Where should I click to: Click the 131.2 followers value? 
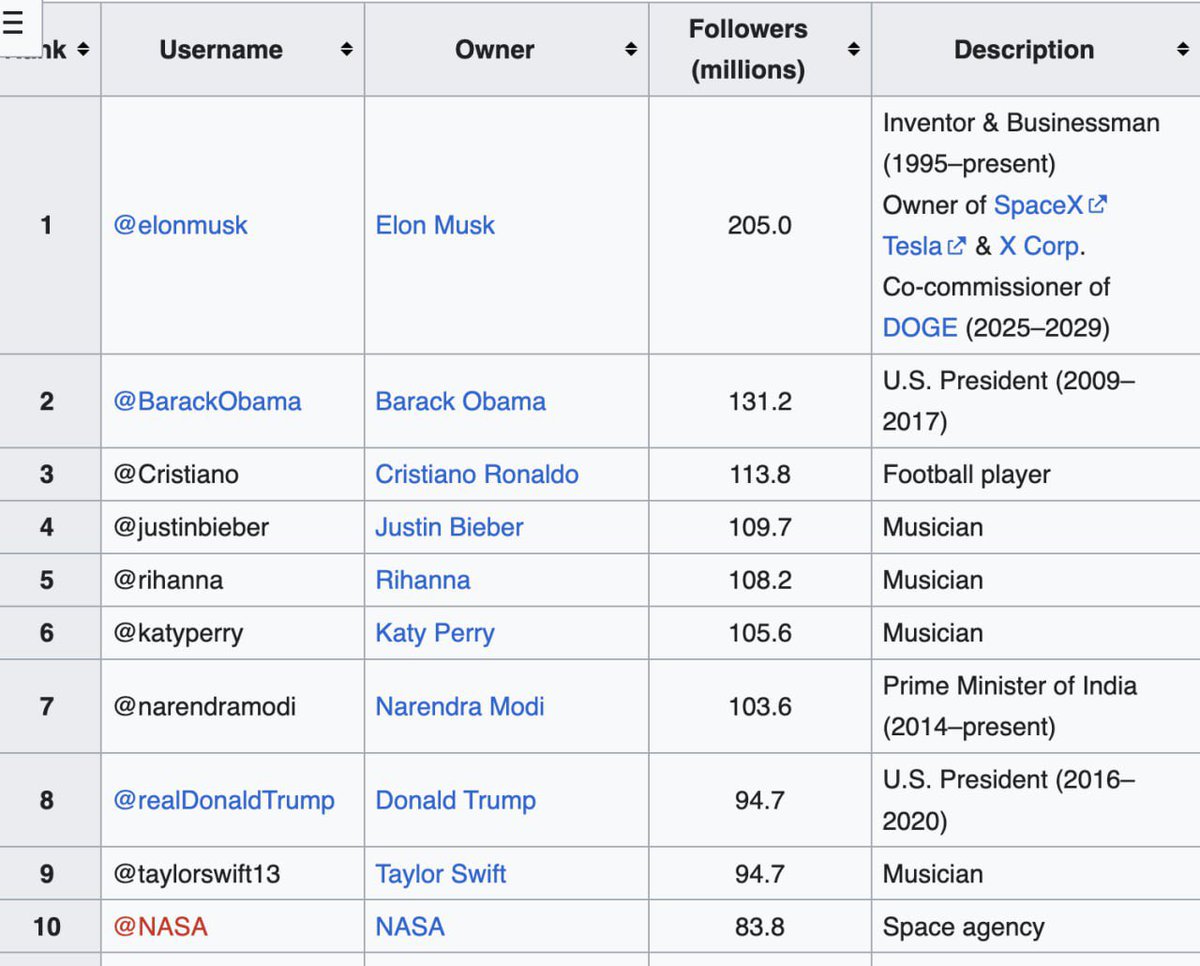click(x=759, y=401)
